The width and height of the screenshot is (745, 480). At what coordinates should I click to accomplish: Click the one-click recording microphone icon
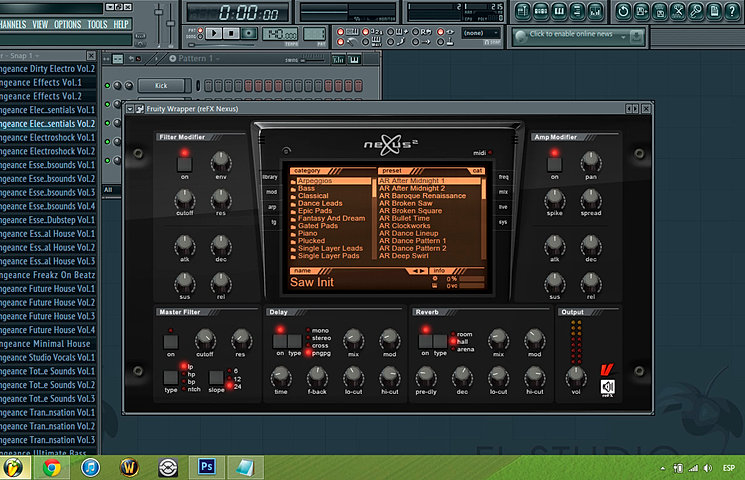(696, 11)
